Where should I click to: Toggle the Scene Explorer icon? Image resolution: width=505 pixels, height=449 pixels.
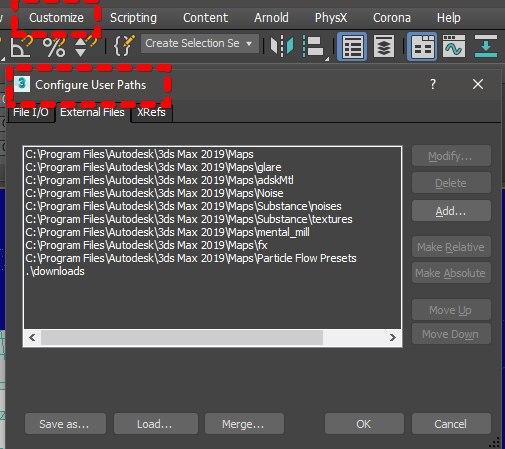point(352,47)
